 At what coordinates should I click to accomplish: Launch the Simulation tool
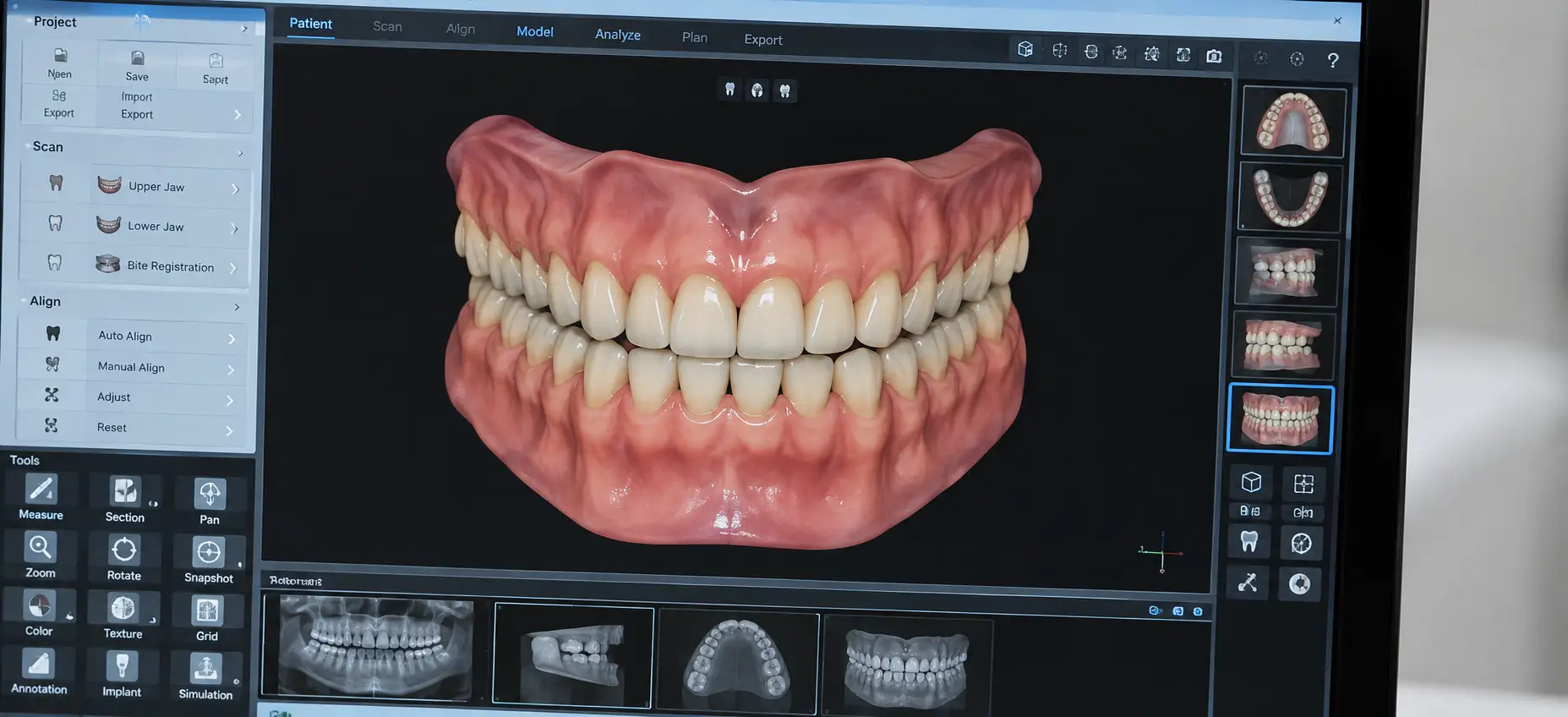(x=205, y=676)
